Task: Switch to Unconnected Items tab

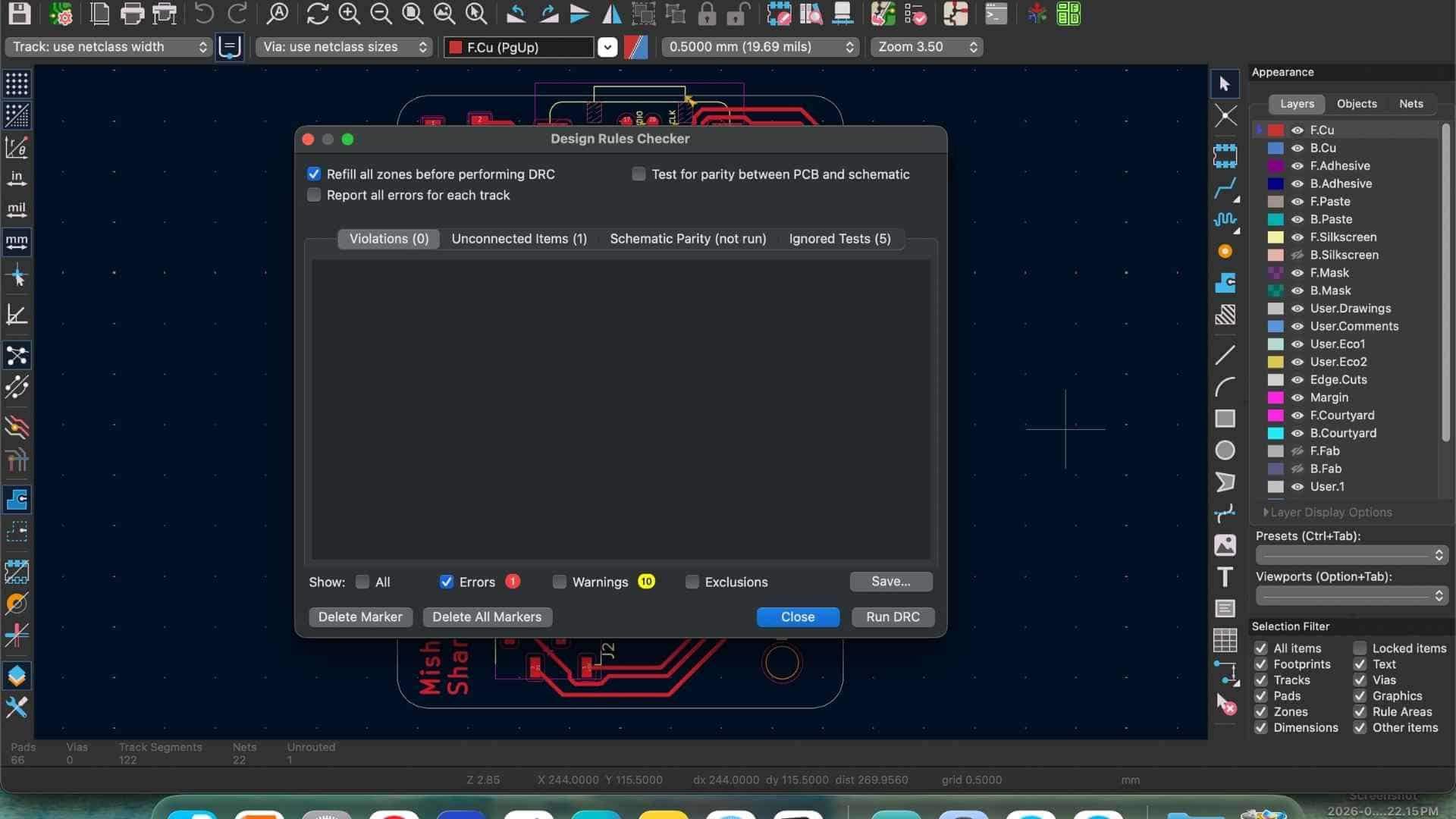Action: click(x=519, y=239)
